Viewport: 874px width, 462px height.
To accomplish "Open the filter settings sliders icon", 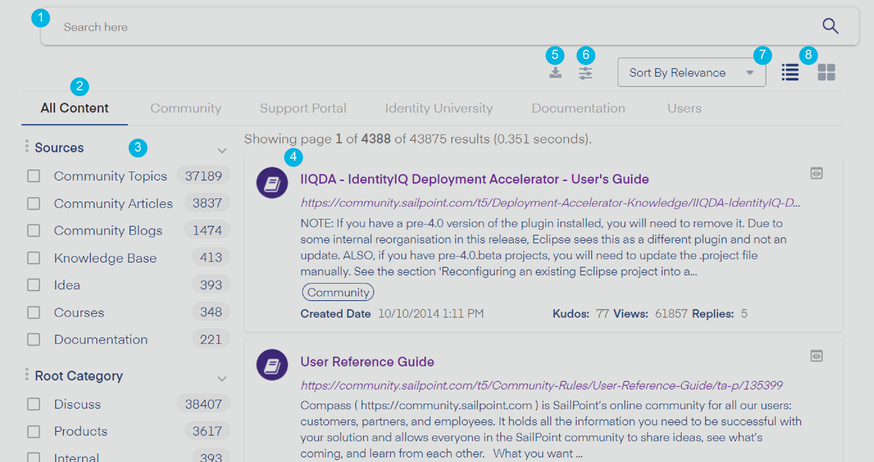I will 585,73.
